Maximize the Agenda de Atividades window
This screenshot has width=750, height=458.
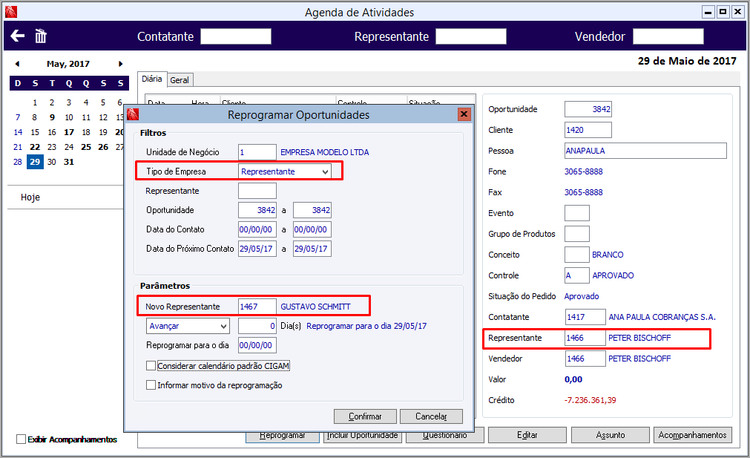(x=723, y=12)
